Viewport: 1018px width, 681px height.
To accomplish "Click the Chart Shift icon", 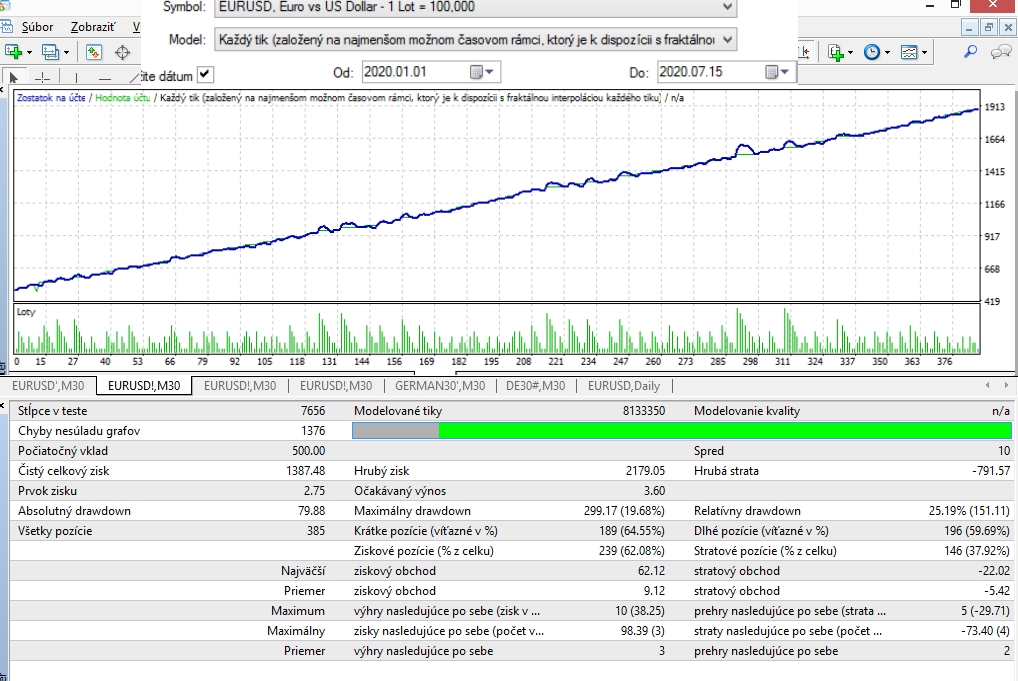I will [x=804, y=52].
